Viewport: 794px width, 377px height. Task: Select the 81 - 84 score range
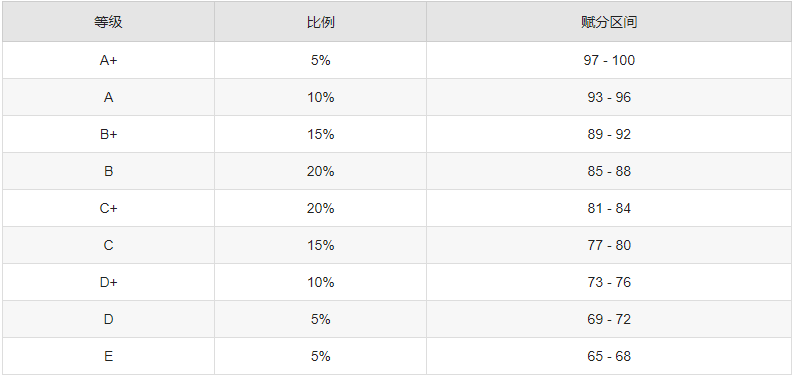(609, 208)
